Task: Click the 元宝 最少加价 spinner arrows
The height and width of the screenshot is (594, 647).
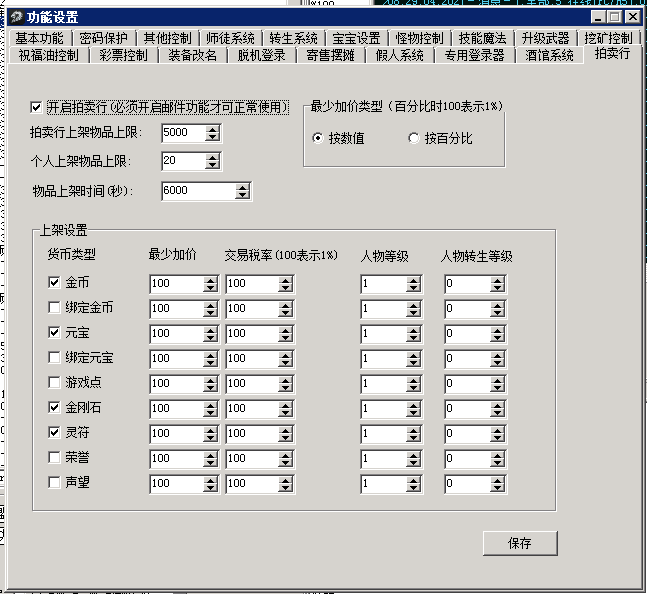Action: click(210, 334)
